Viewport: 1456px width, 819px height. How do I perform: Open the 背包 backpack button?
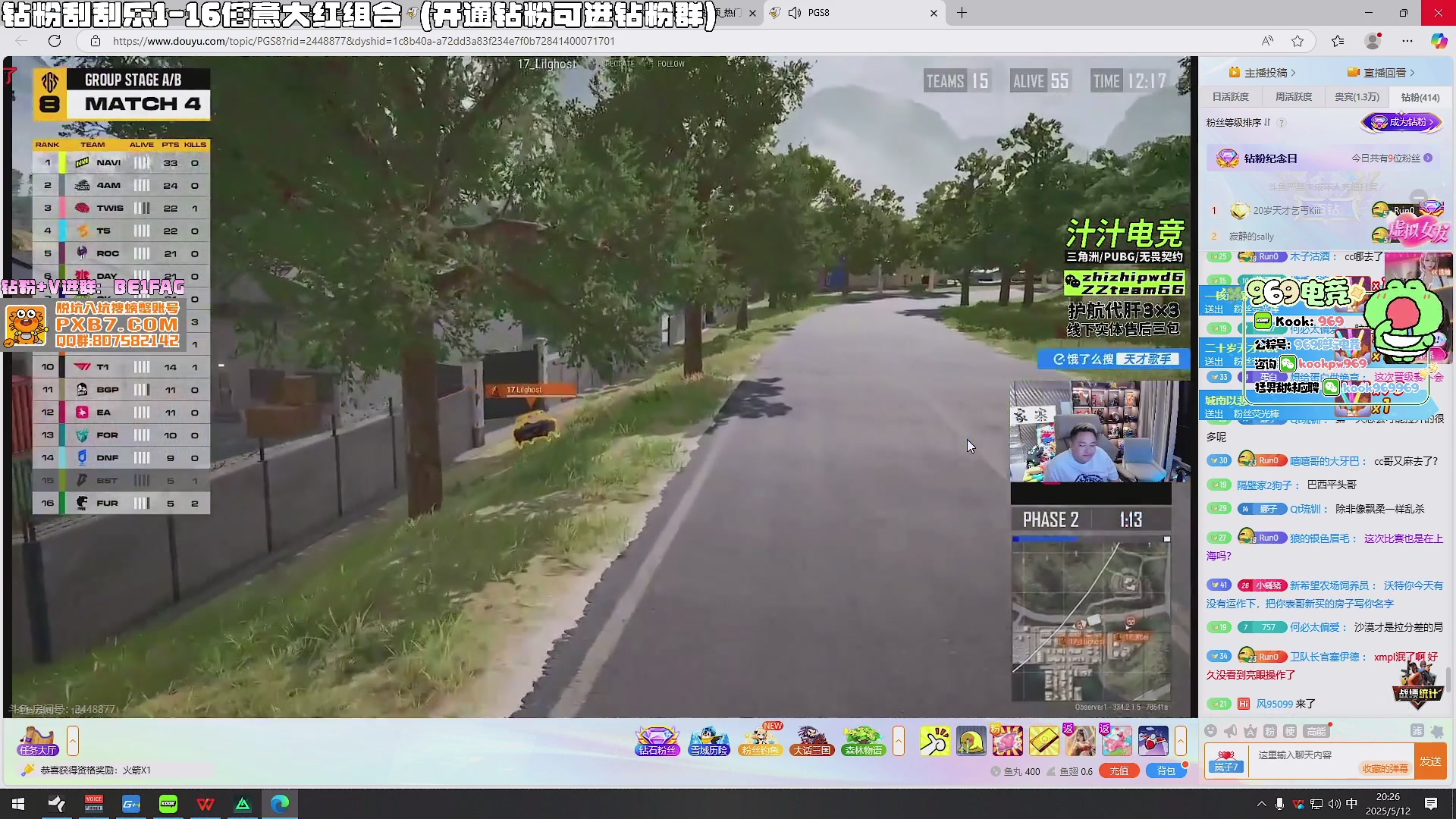coord(1166,771)
